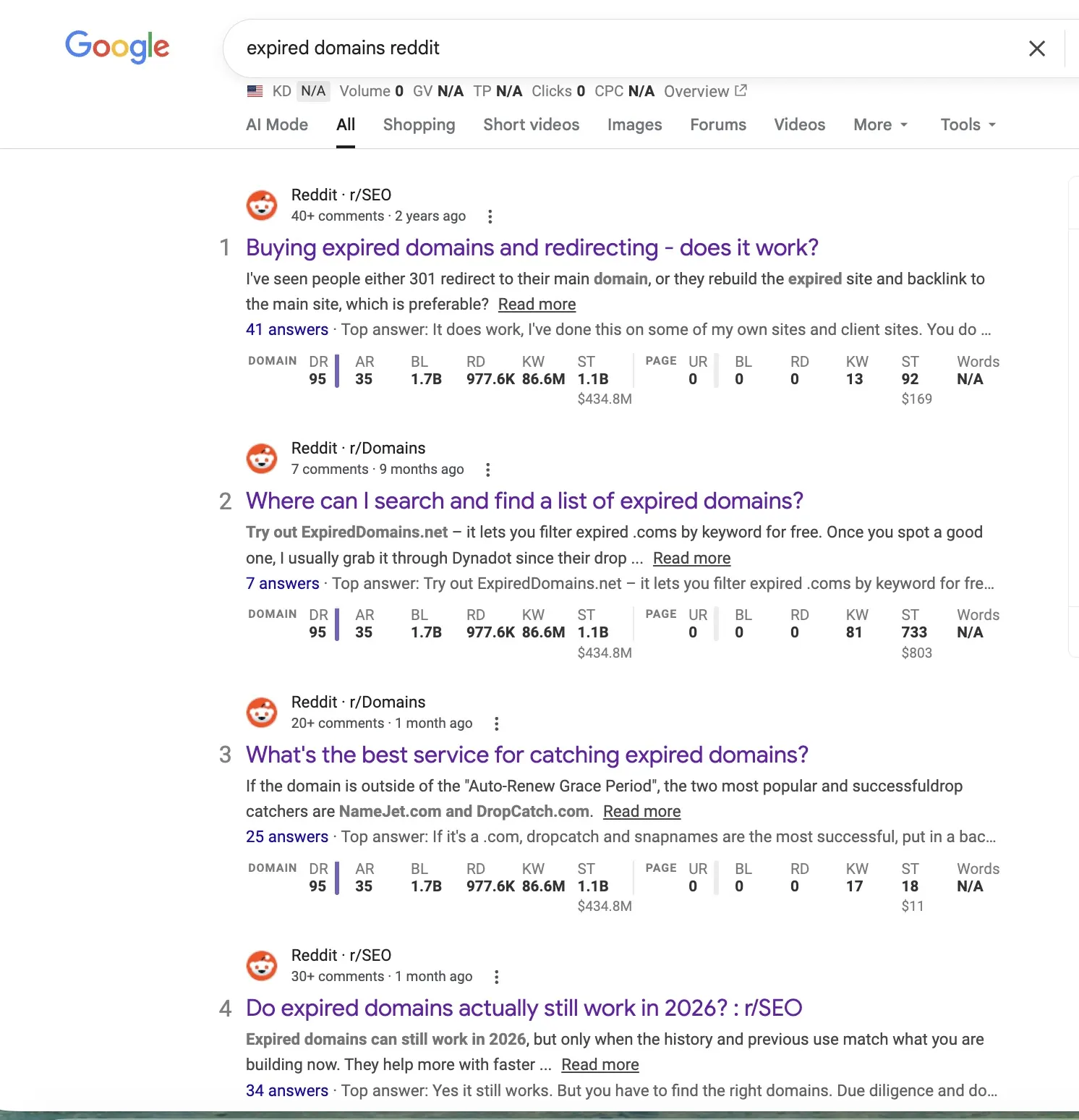The height and width of the screenshot is (1120, 1079).
Task: Open the expired domains list question result
Action: coord(524,501)
